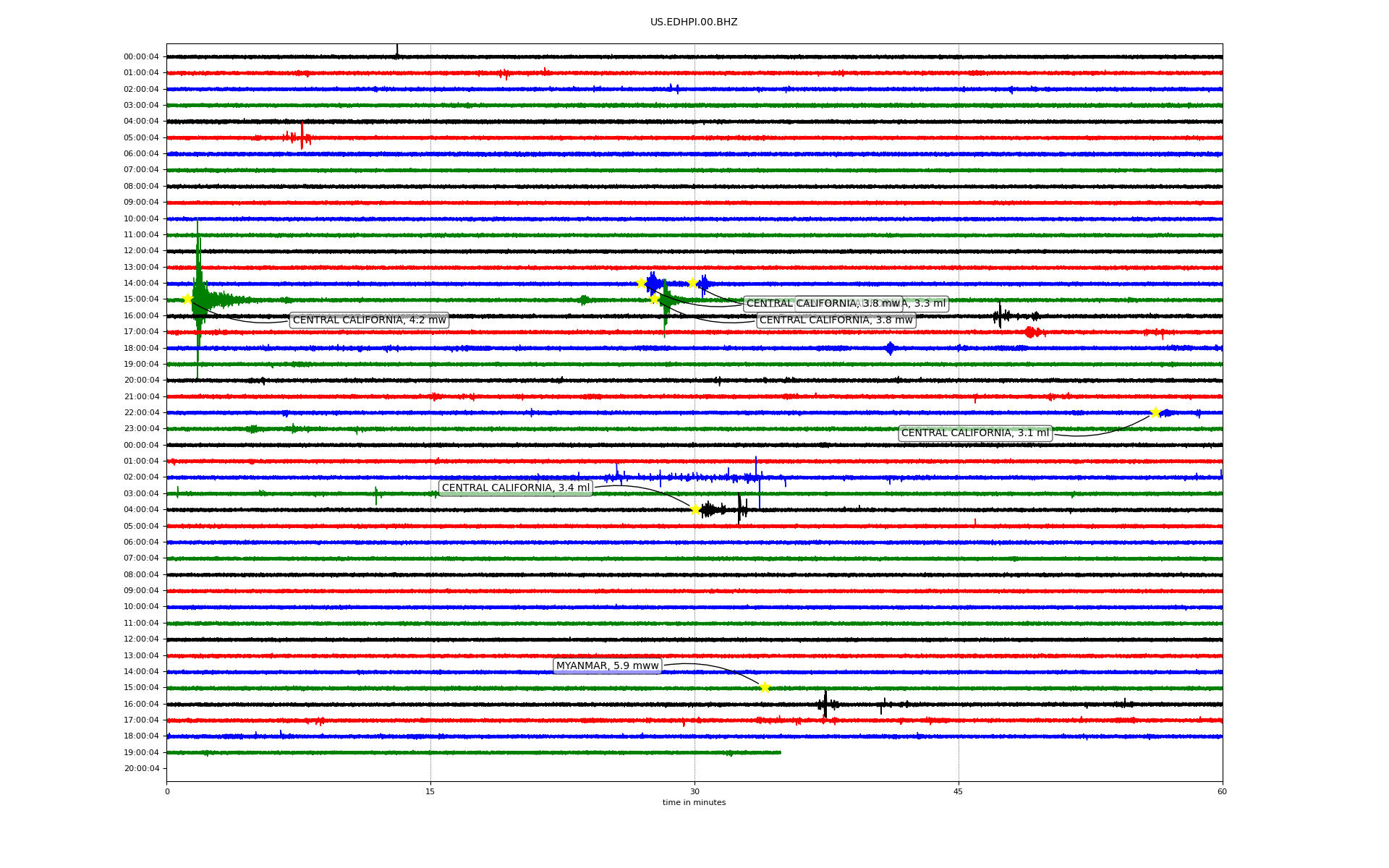The image size is (1389, 868).
Task: Click the fully visible CENTRAL CALIFORNIA, 3.8 mw label
Action: 836,320
